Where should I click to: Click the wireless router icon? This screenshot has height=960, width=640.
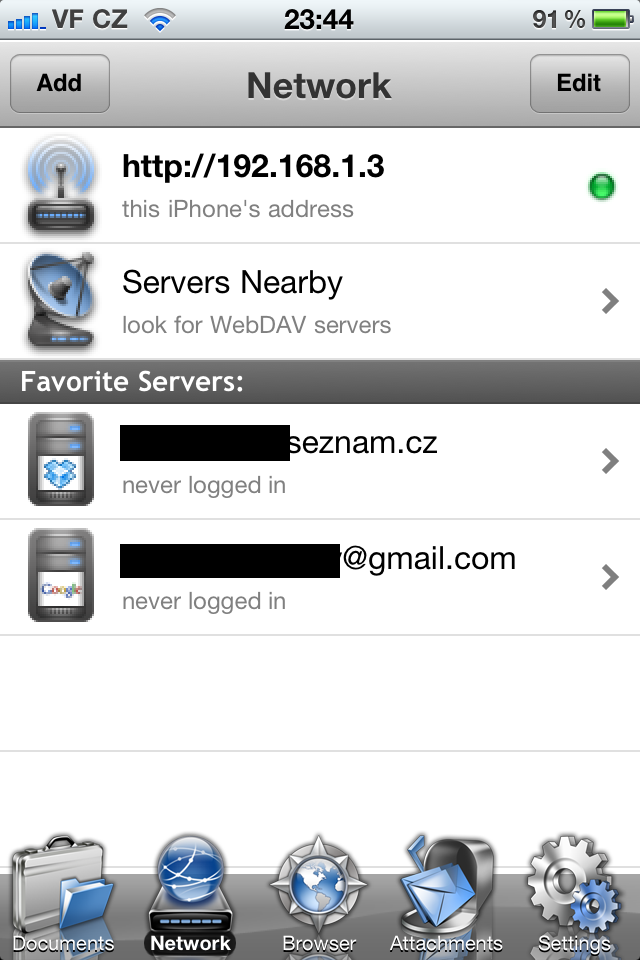[x=61, y=185]
